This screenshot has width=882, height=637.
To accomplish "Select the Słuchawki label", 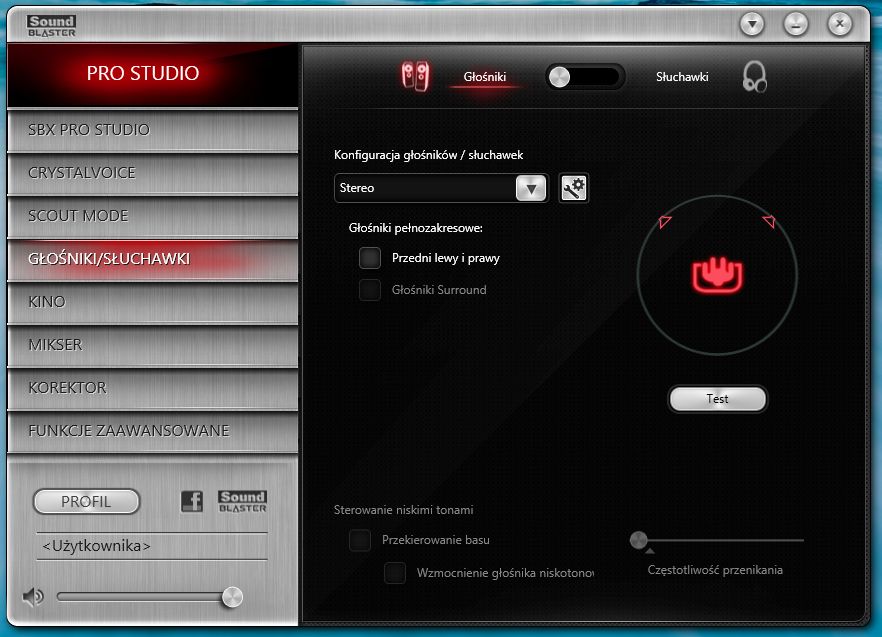I will (x=682, y=77).
